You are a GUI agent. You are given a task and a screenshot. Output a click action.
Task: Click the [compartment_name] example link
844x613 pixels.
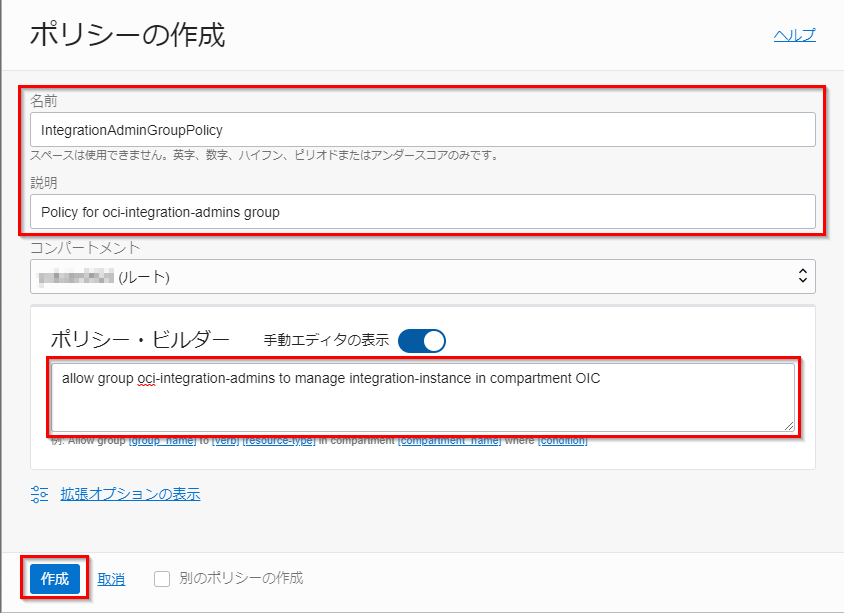[x=448, y=441]
